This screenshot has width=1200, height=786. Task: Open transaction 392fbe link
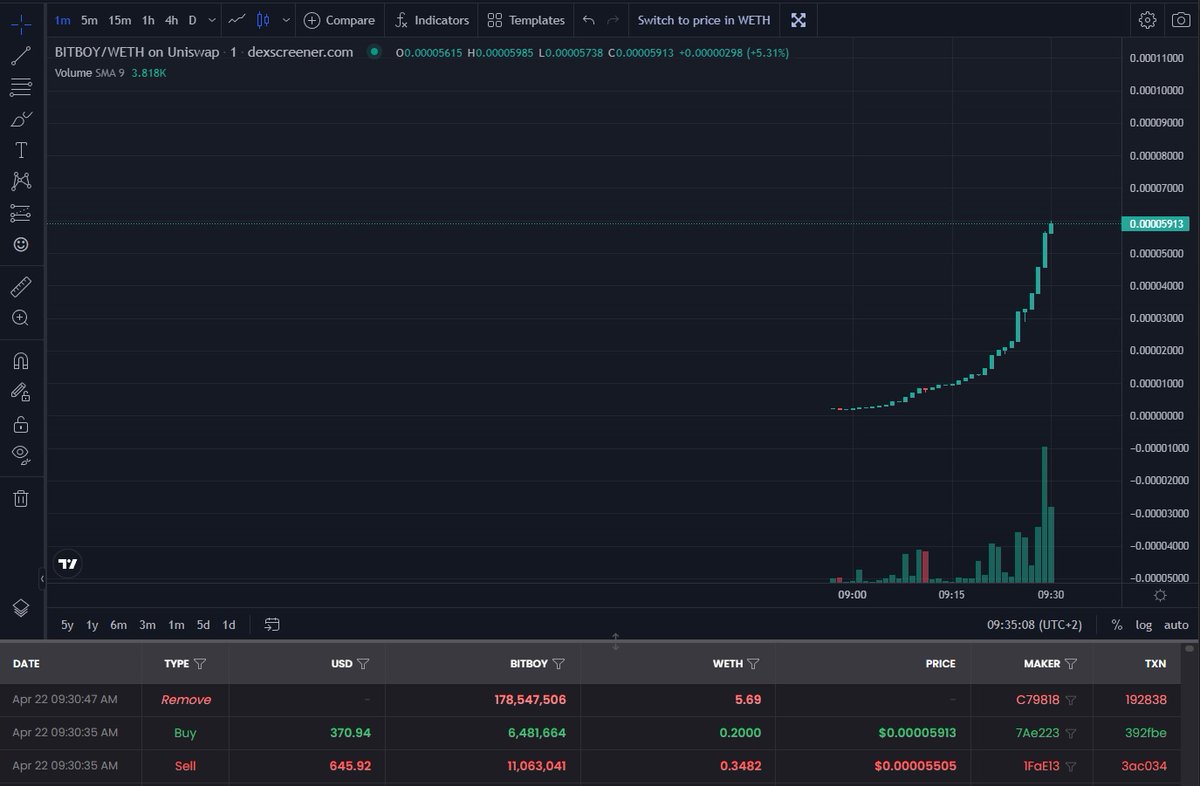pyautogui.click(x=1146, y=733)
